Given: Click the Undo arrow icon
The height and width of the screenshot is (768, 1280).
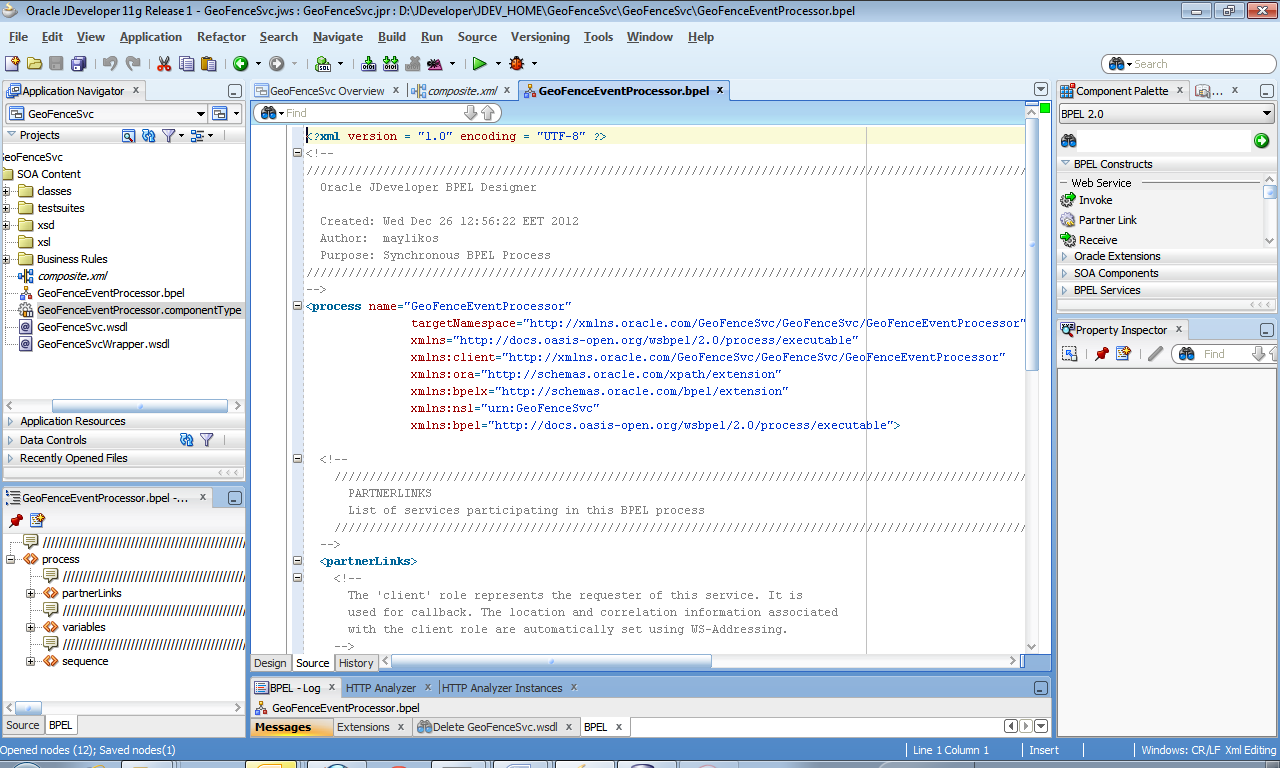Looking at the screenshot, I should click(x=109, y=63).
